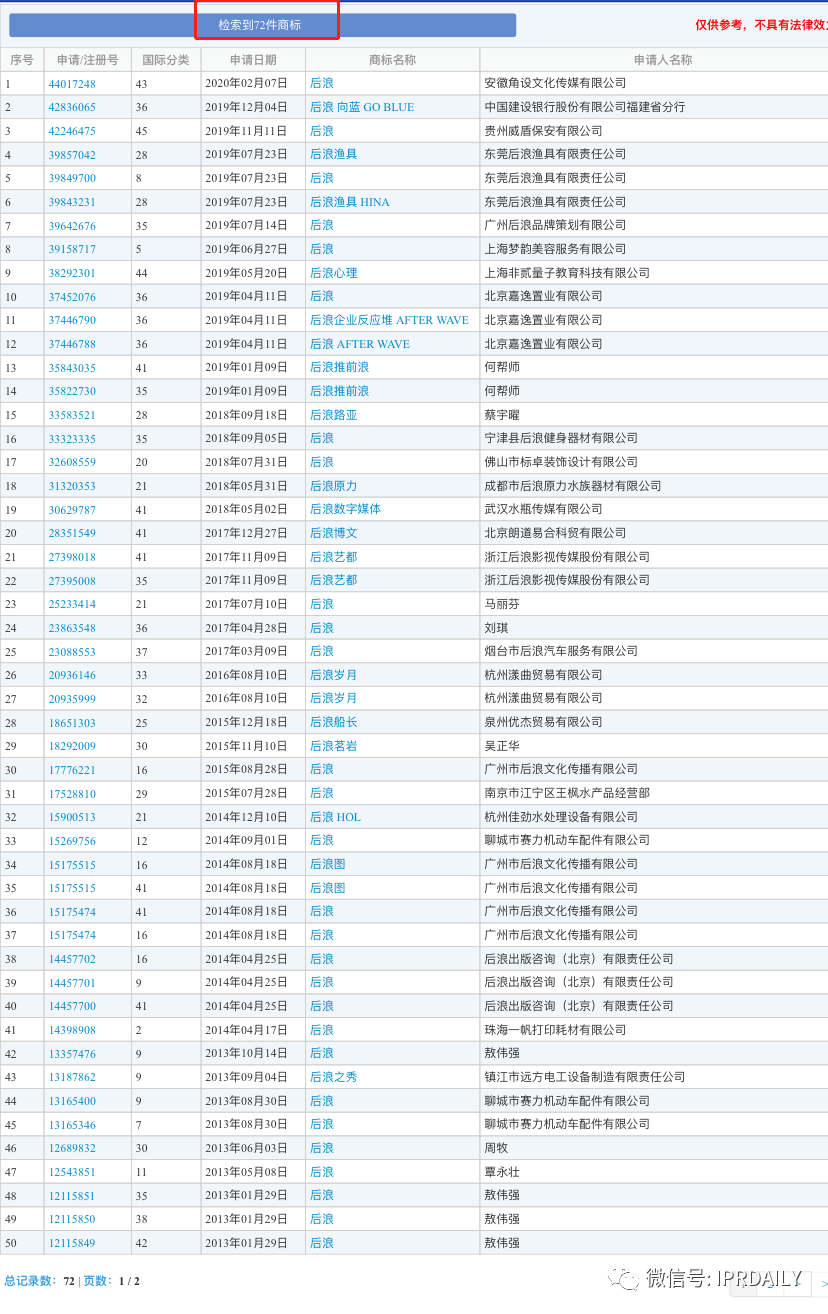Viewport: 828px width, 1314px height.
Task: Open application number 33583521
Action: coord(72,415)
